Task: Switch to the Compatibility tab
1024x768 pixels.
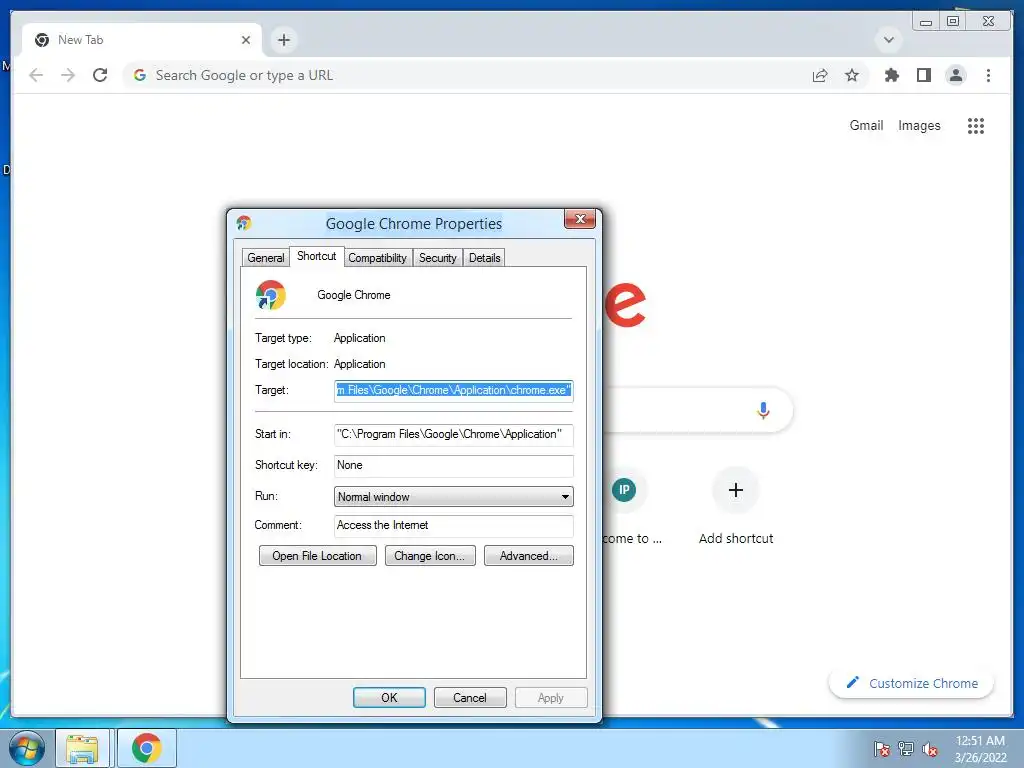Action: [x=377, y=258]
